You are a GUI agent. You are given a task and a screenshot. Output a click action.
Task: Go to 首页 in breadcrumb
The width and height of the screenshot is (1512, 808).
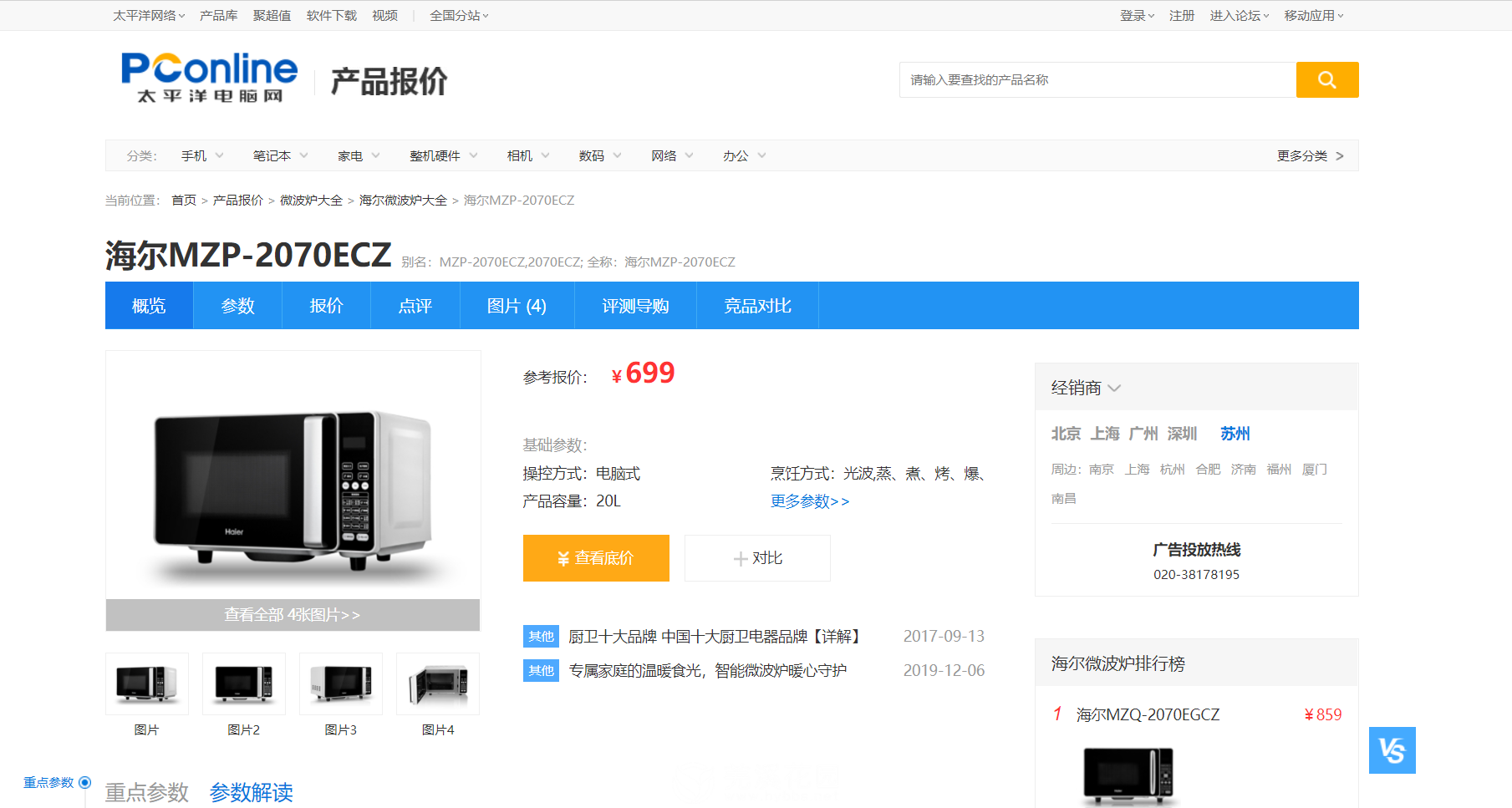click(x=184, y=201)
